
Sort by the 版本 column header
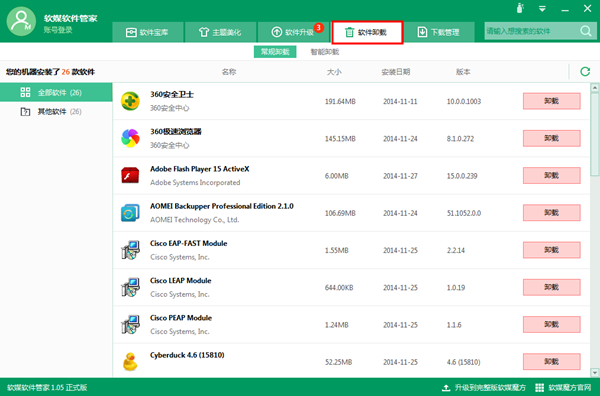pos(463,72)
